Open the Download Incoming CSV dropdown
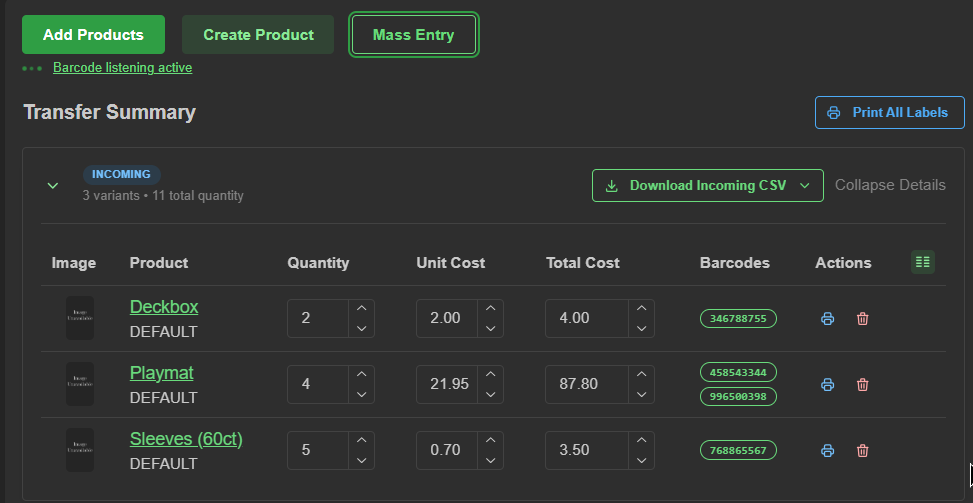Viewport: 973px width, 503px height. coord(707,185)
